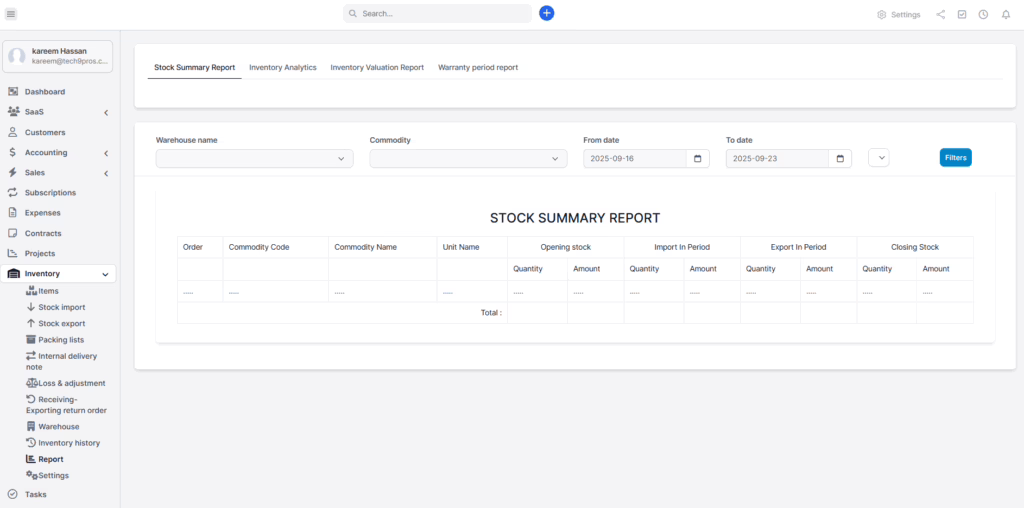This screenshot has height=508, width=1024.
Task: Switch to the Inventory Valuation Report tab
Action: click(377, 67)
